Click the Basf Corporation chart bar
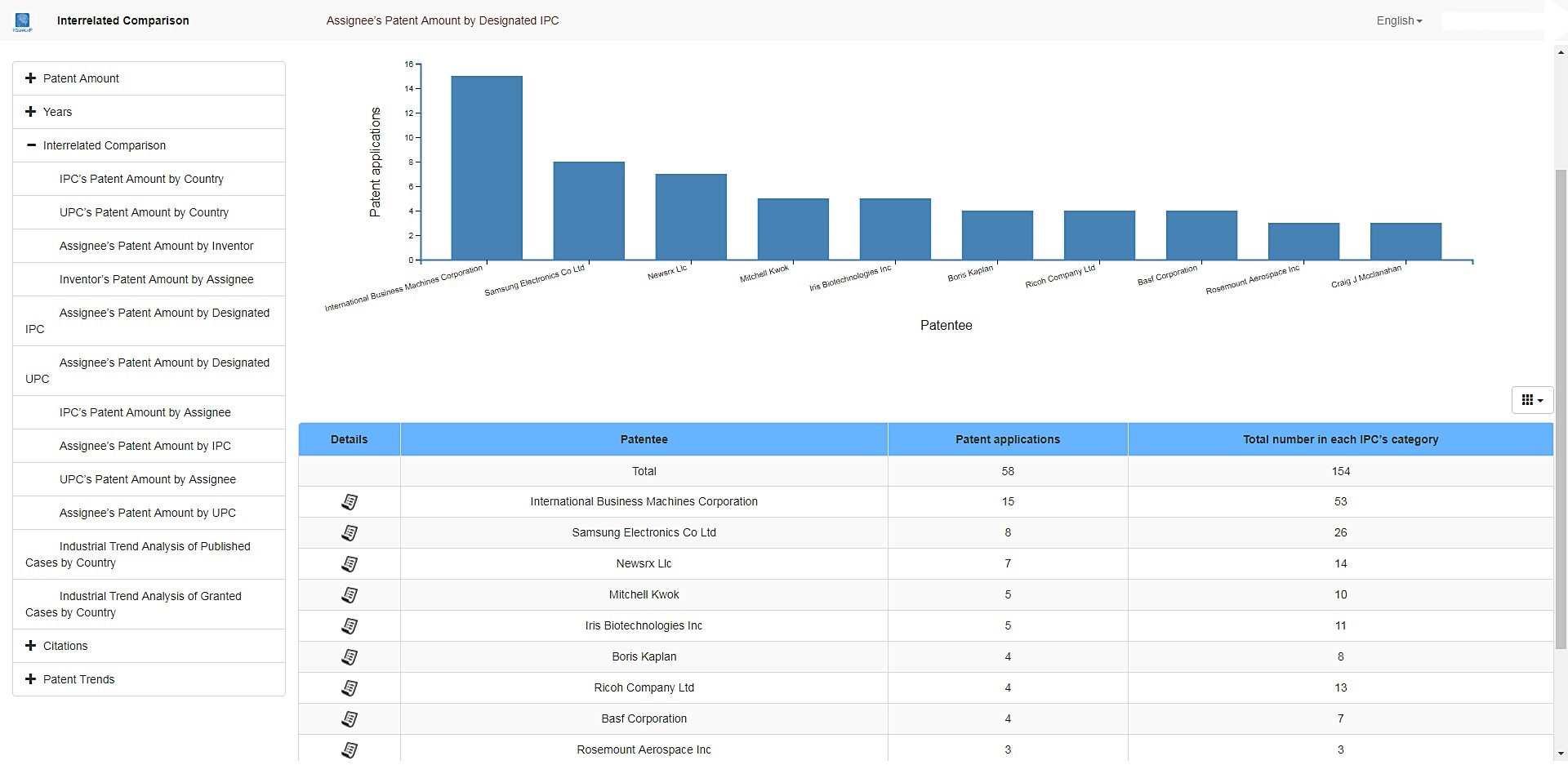This screenshot has width=1568, height=765. tap(1201, 236)
